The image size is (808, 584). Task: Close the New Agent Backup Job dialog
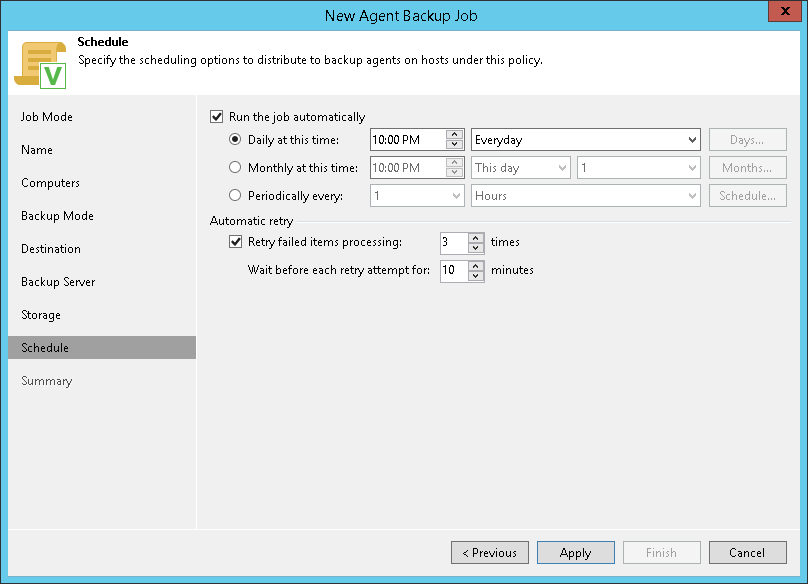[783, 14]
